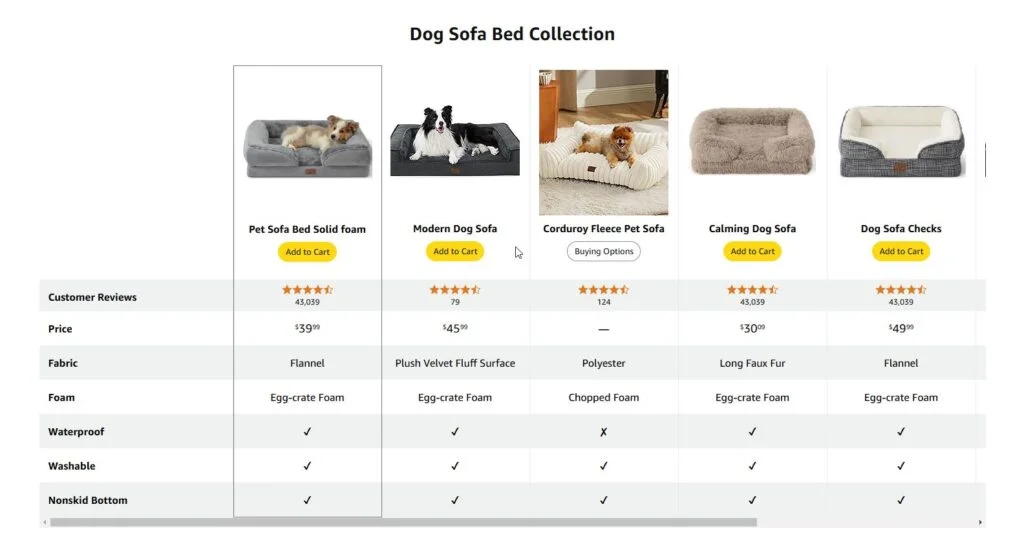Open the Calming Dog Sofa title link
The image size is (1024, 542).
[x=752, y=229]
